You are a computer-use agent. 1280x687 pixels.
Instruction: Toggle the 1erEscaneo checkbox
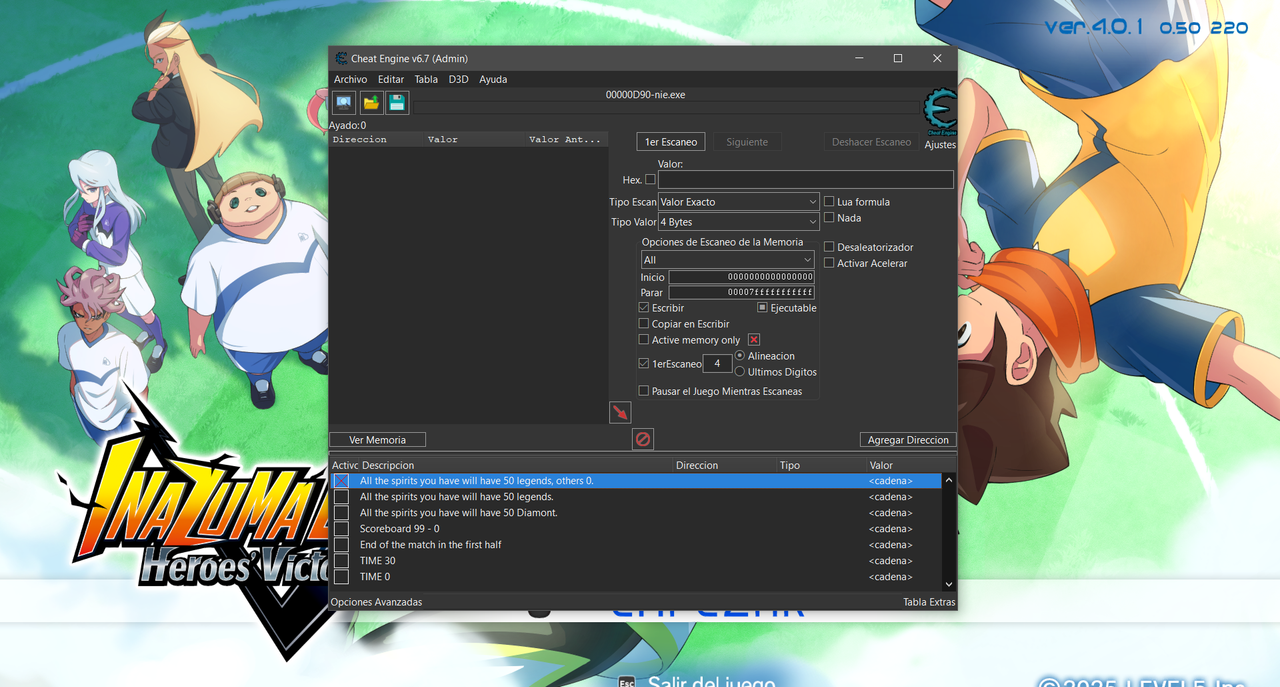click(644, 364)
